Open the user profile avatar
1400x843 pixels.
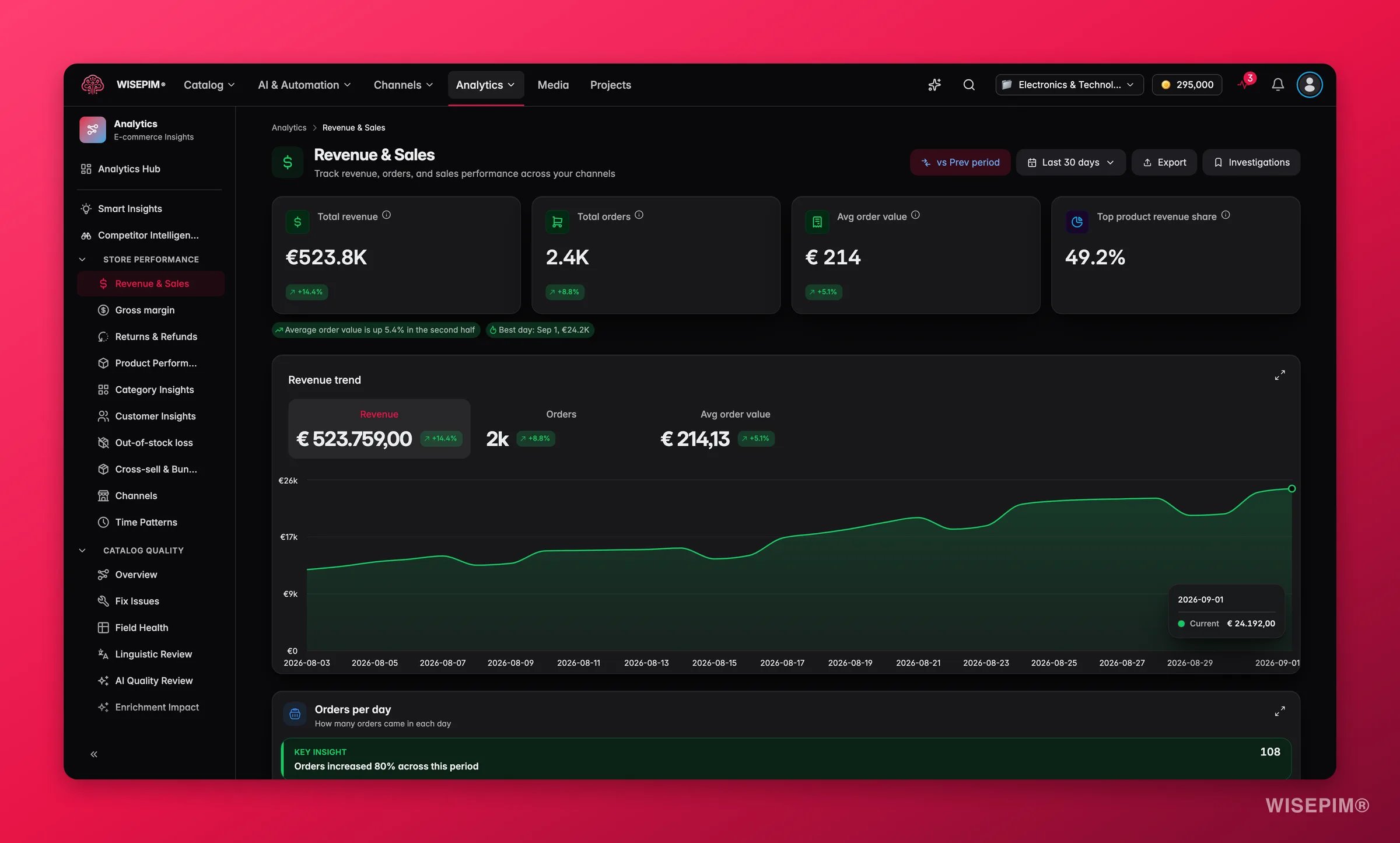(1310, 85)
